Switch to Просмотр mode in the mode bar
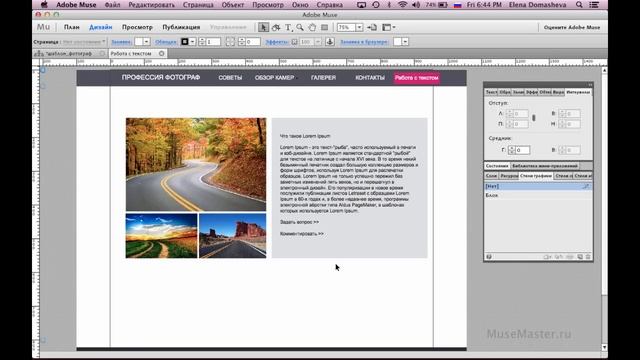This screenshot has height=360, width=640. 137,27
